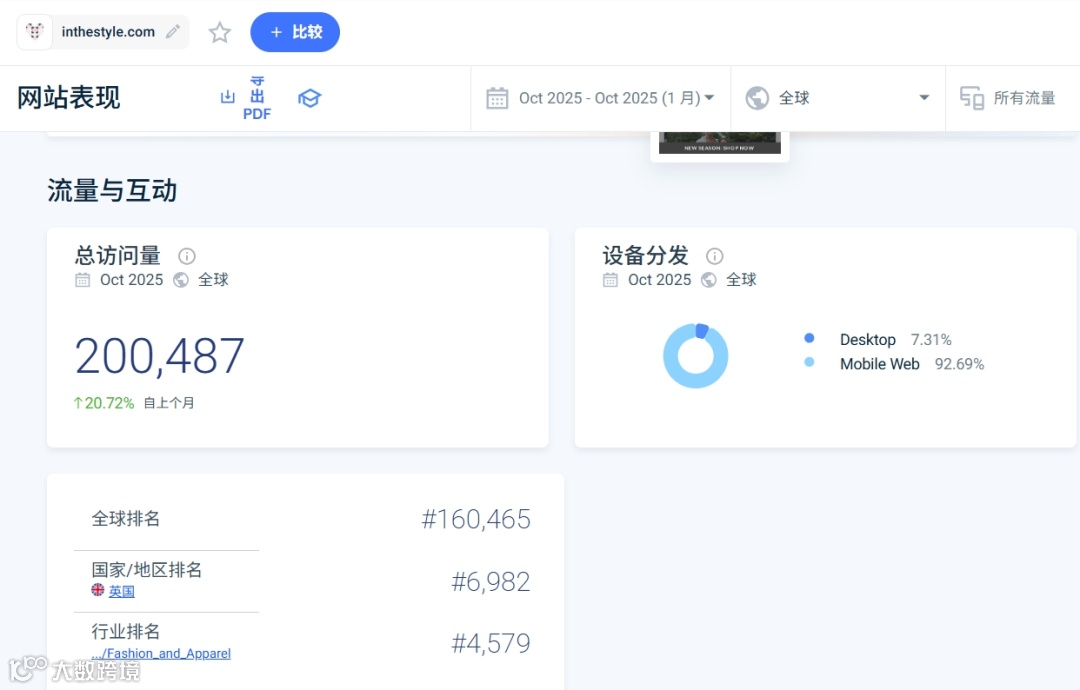
Task: Click the inthestyle.com site favicon
Action: coord(34,32)
